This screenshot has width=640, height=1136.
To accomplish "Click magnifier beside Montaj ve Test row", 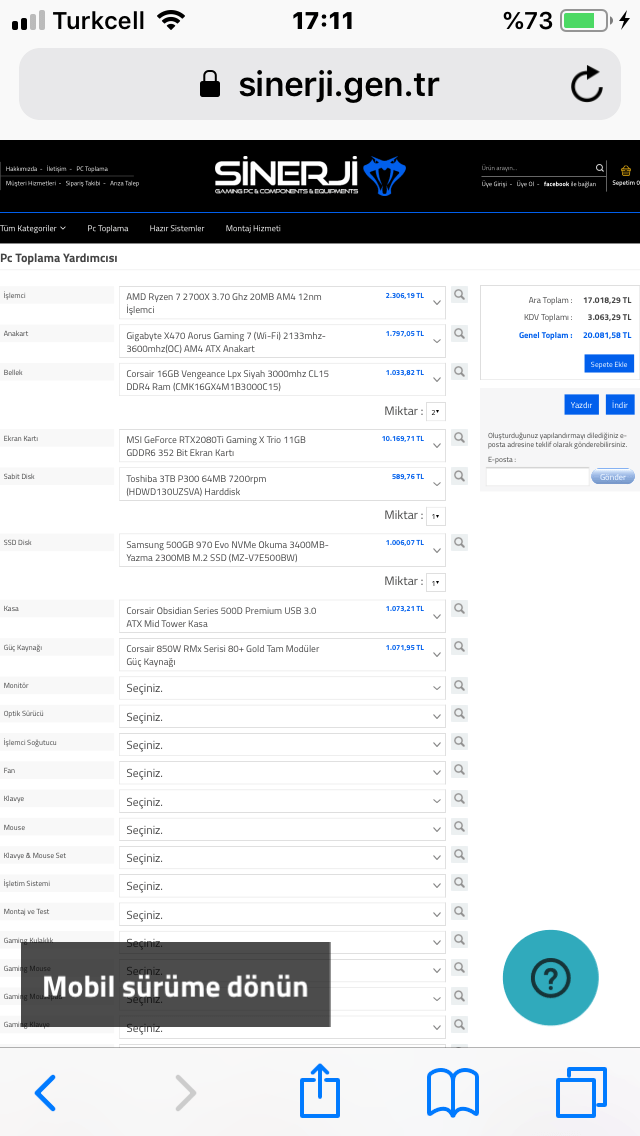I will (459, 911).
